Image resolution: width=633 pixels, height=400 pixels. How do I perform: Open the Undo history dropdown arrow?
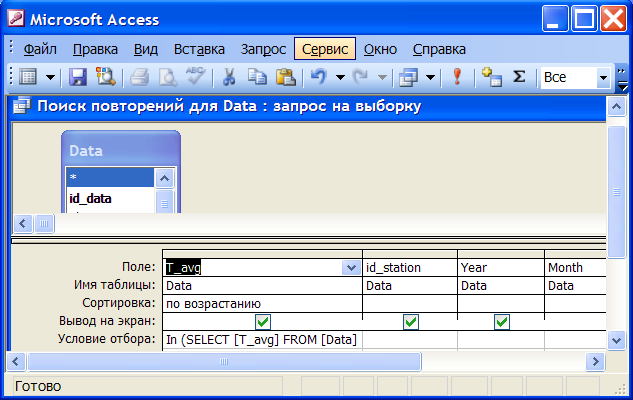tap(340, 77)
